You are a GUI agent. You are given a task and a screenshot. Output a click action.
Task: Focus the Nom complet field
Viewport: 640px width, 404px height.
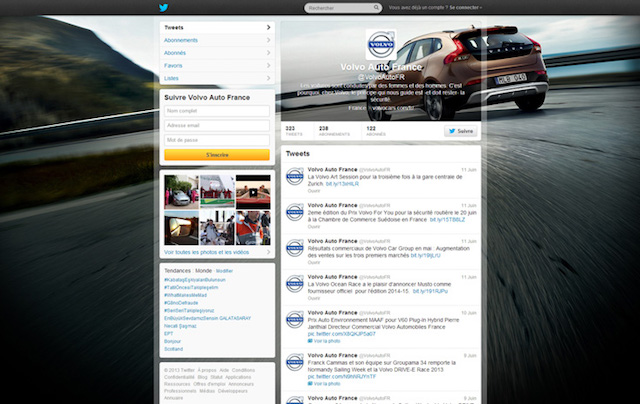[217, 111]
